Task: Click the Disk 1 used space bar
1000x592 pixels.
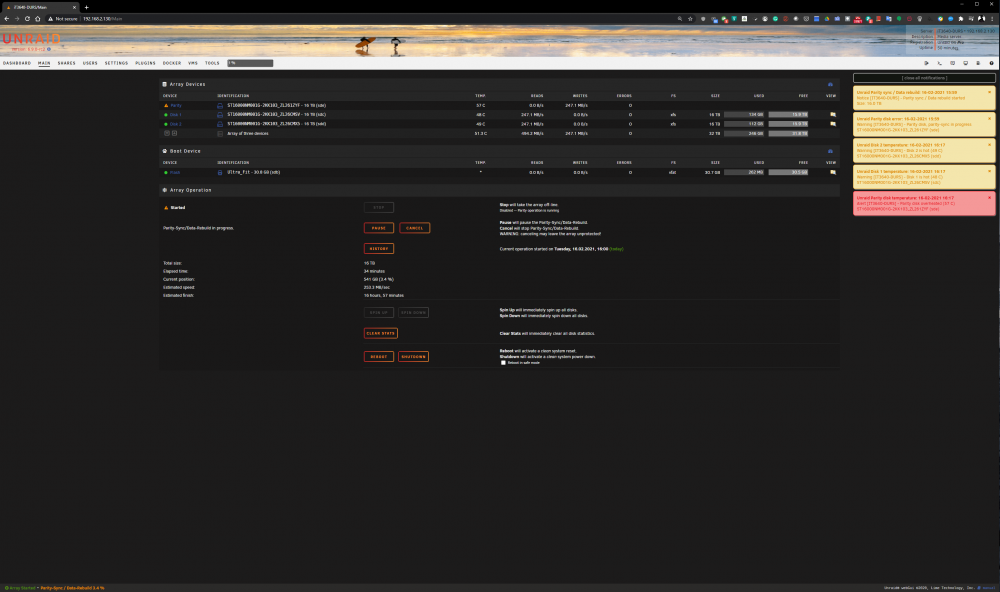Action: tap(744, 115)
